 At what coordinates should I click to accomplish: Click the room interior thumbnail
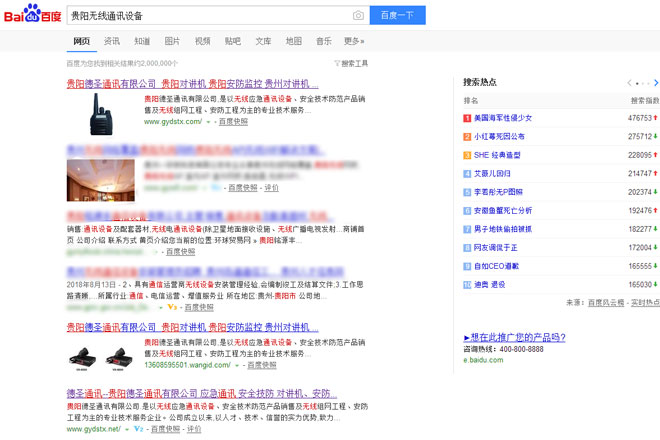click(x=101, y=180)
